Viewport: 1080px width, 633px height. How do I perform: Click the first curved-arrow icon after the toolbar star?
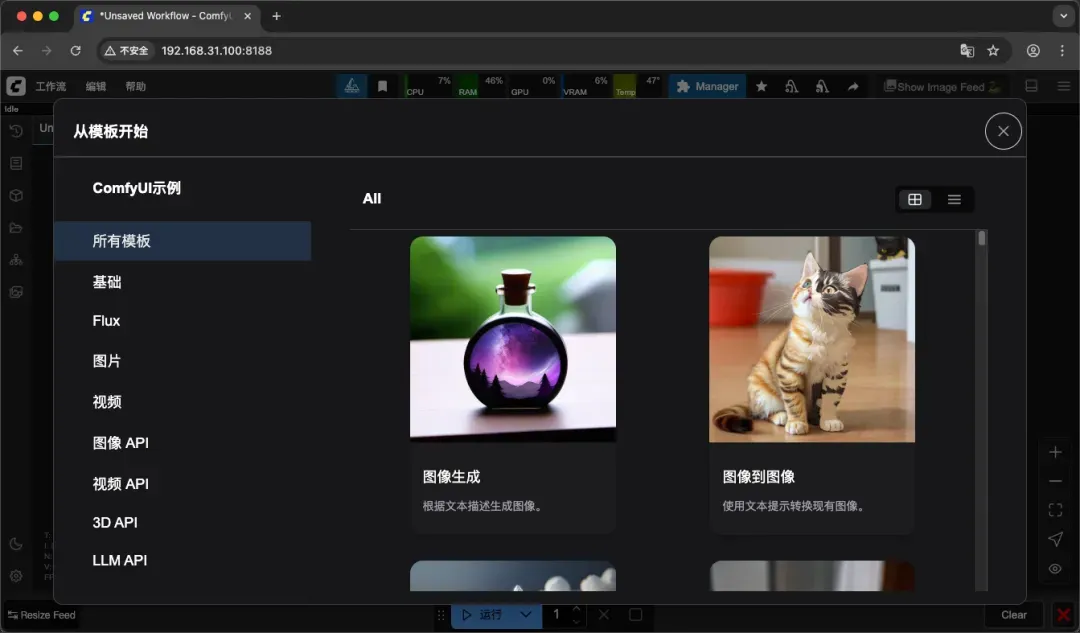click(x=791, y=86)
